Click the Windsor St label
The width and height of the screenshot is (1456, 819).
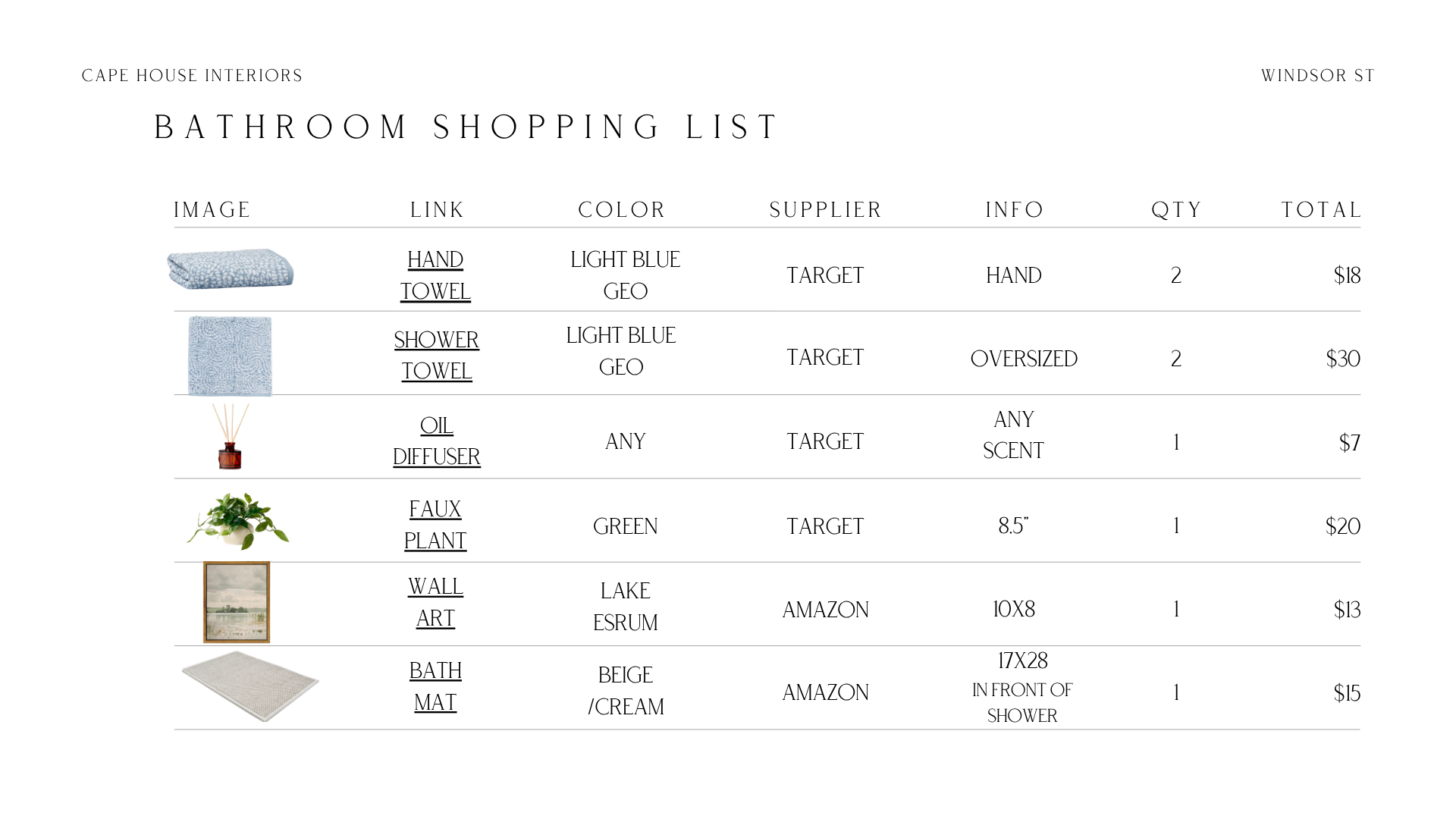pos(1318,76)
